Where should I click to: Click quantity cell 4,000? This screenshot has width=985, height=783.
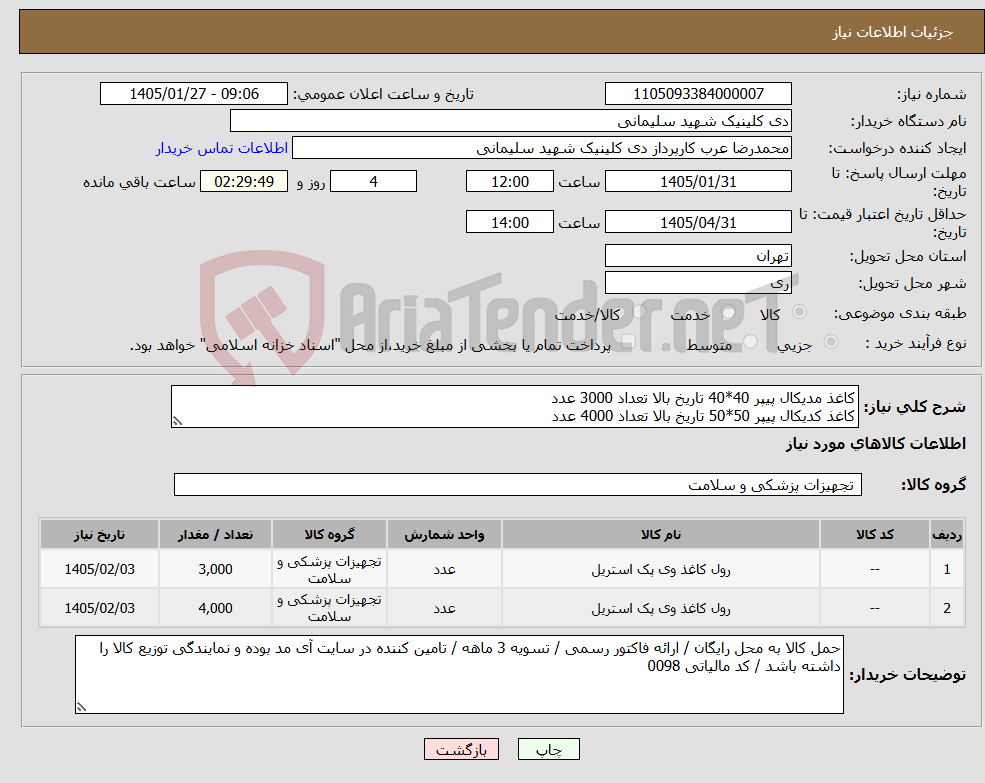pos(215,608)
